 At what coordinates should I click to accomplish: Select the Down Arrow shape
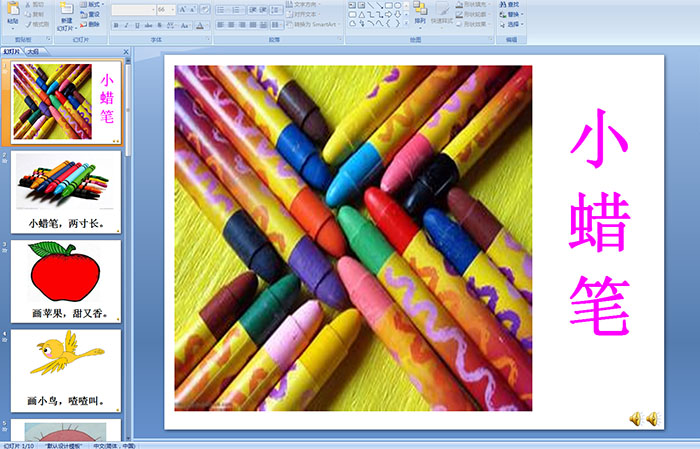tap(397, 14)
